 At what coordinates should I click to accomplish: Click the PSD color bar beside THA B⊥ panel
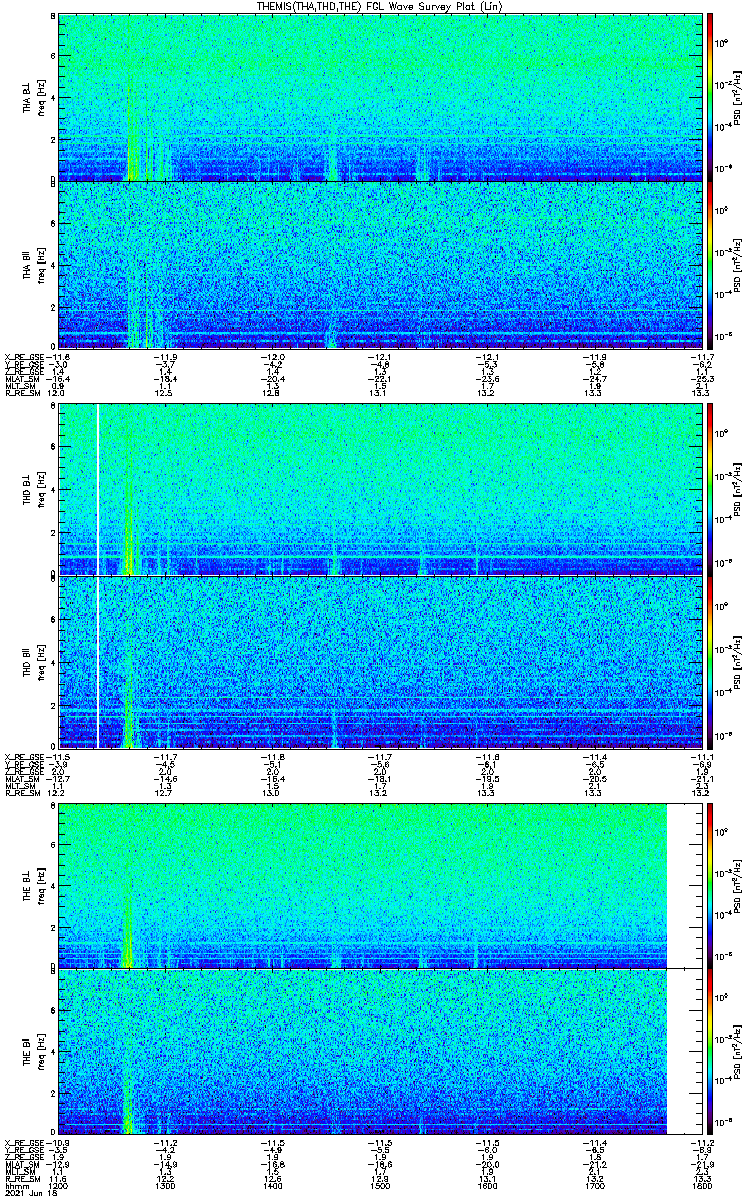pyautogui.click(x=709, y=97)
